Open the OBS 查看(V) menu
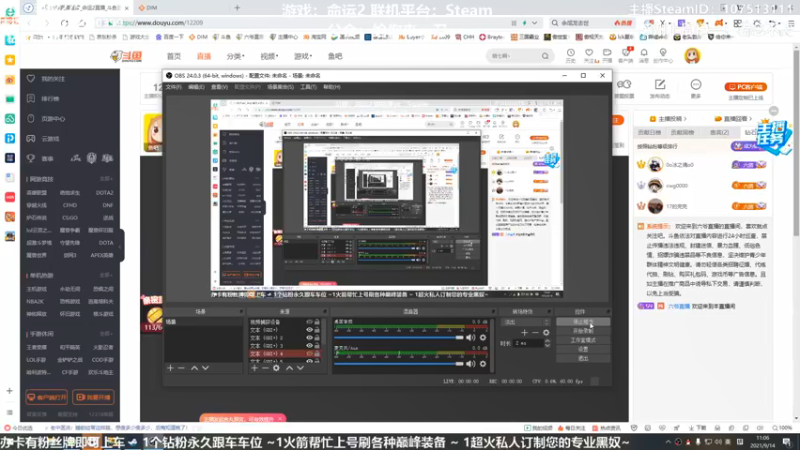 [219, 87]
